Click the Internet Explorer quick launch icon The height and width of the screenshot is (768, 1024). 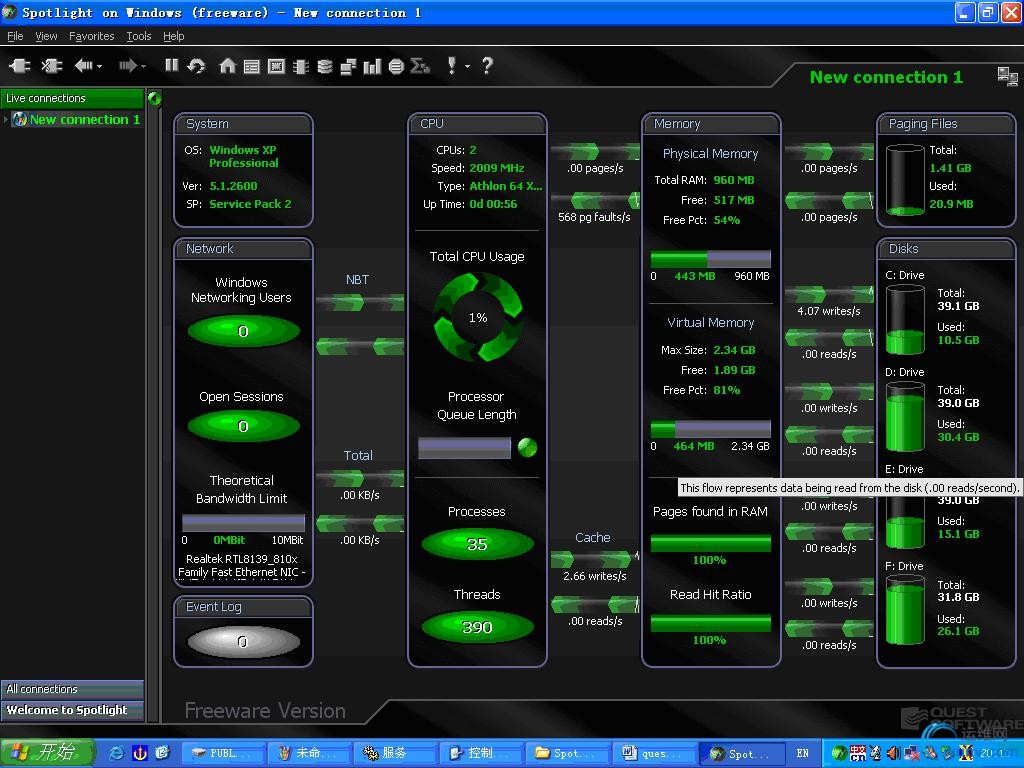(116, 753)
